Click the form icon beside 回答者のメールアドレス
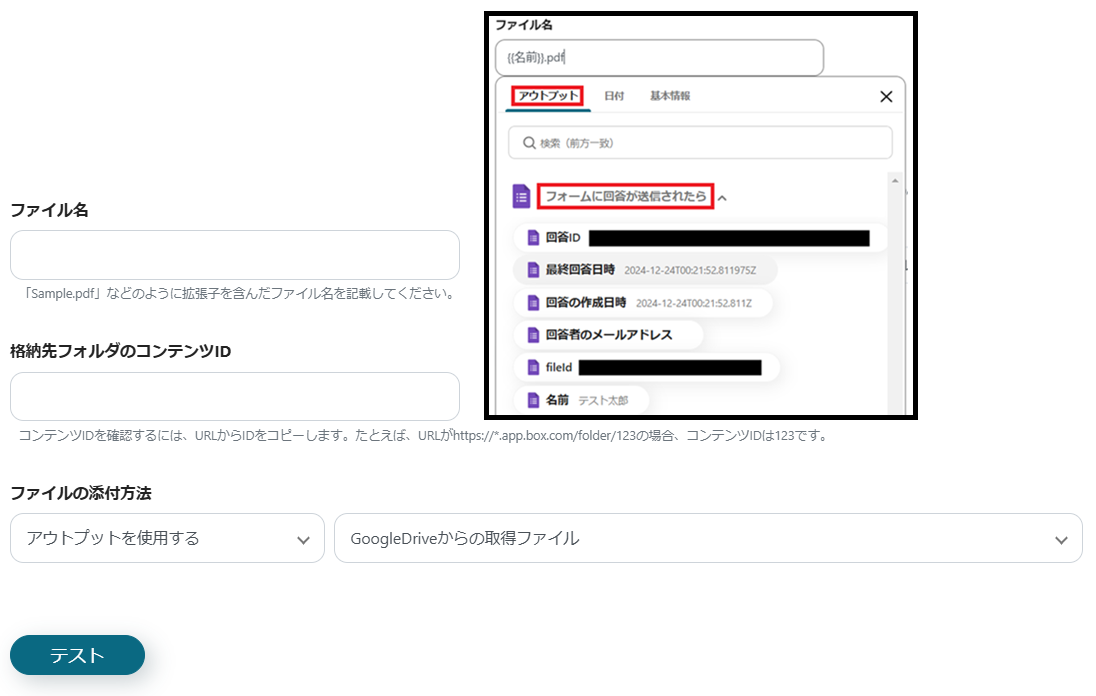1096x696 pixels. click(533, 335)
